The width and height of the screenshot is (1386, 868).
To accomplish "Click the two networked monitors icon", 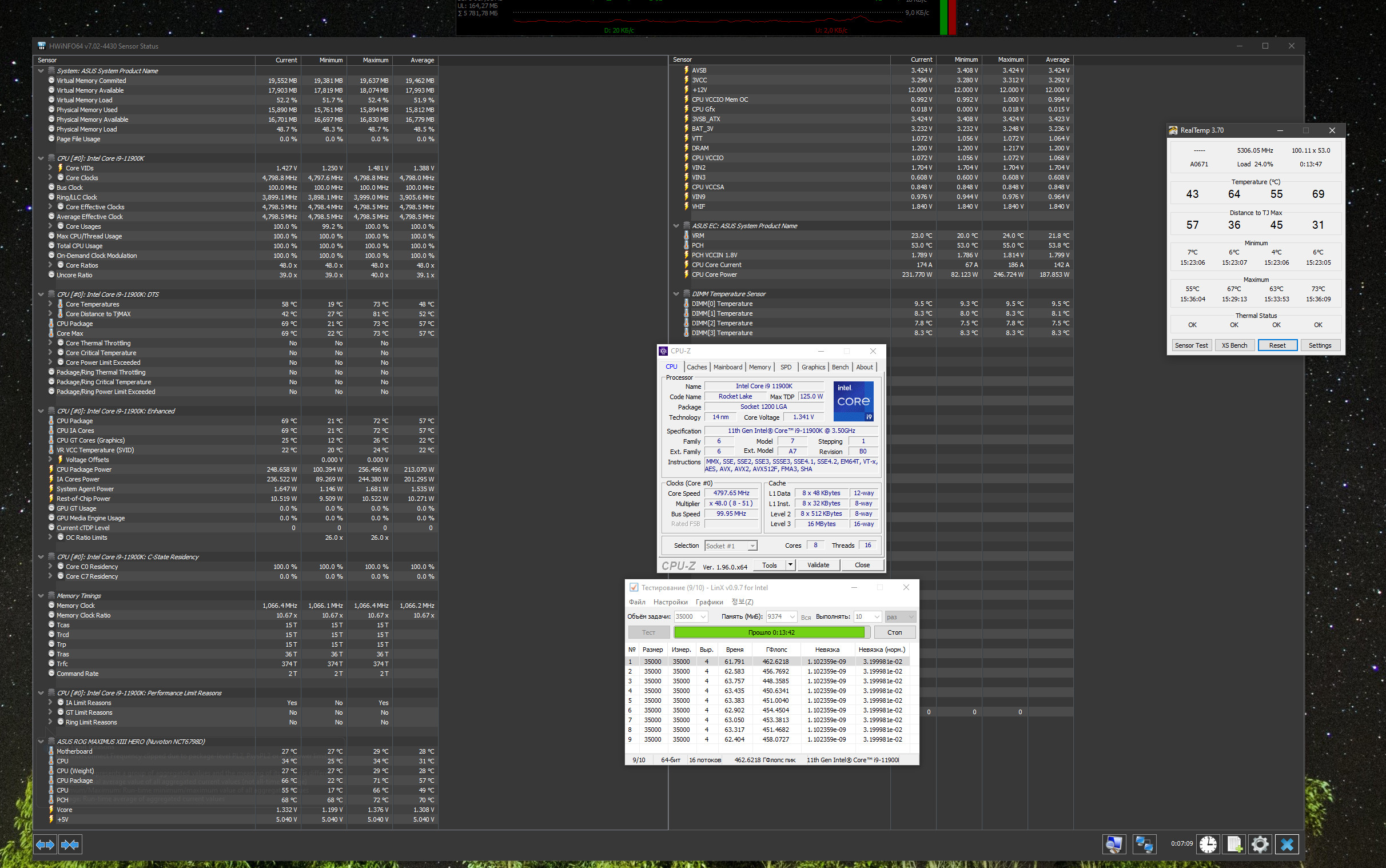I will [x=1143, y=844].
